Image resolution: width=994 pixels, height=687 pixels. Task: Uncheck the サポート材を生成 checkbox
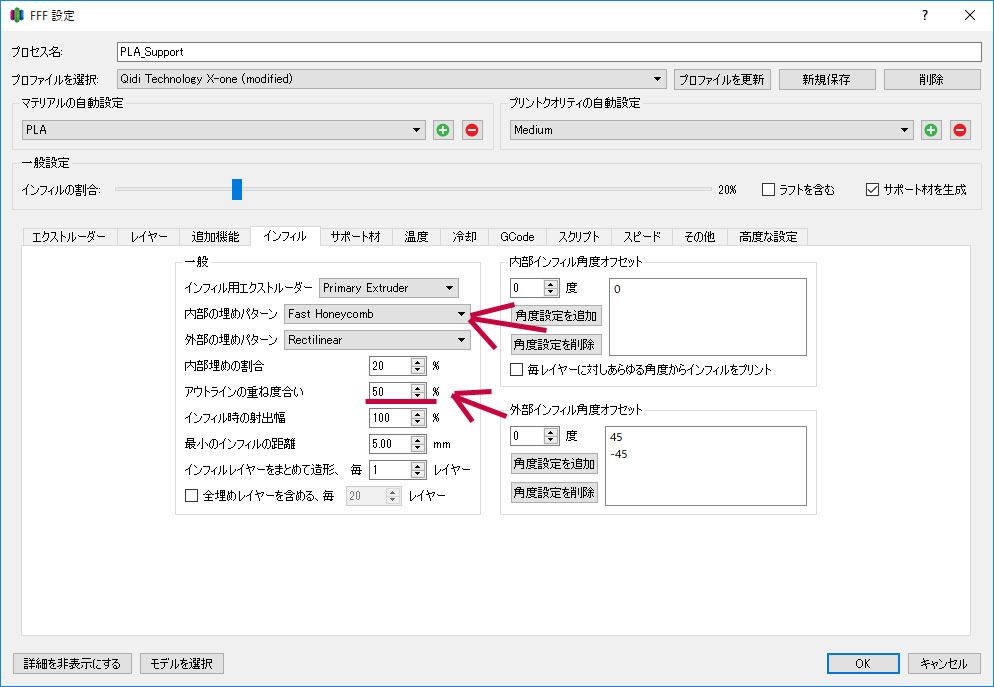(x=872, y=189)
